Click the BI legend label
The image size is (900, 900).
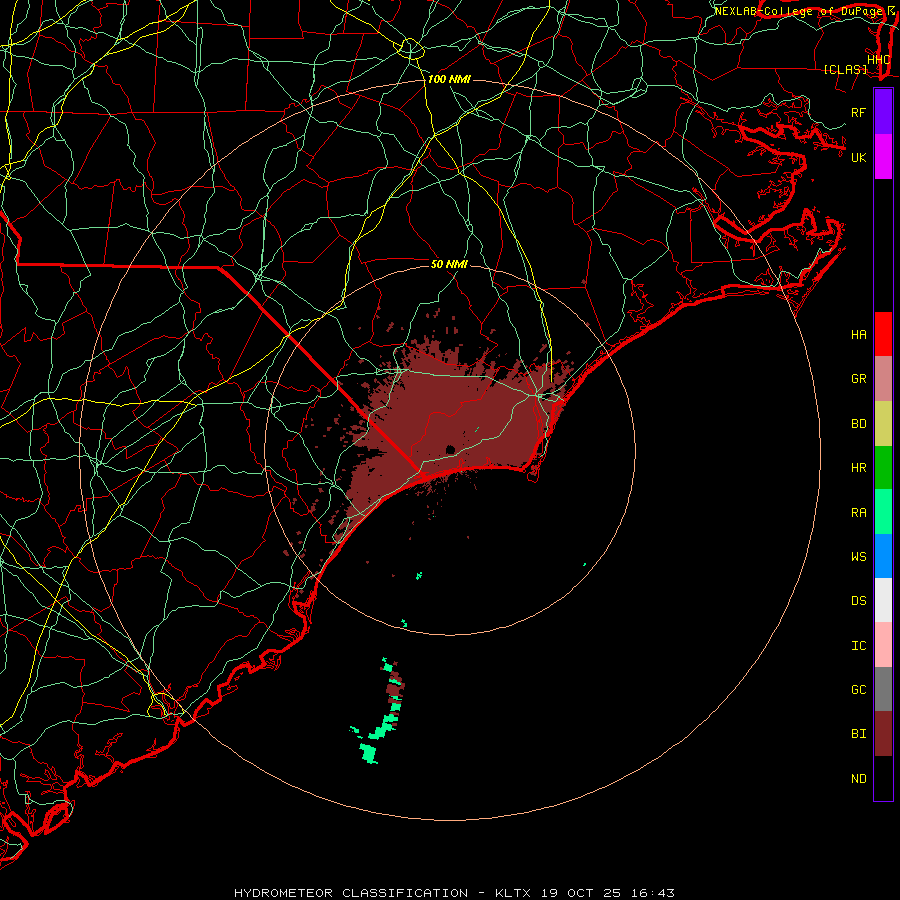pos(858,734)
